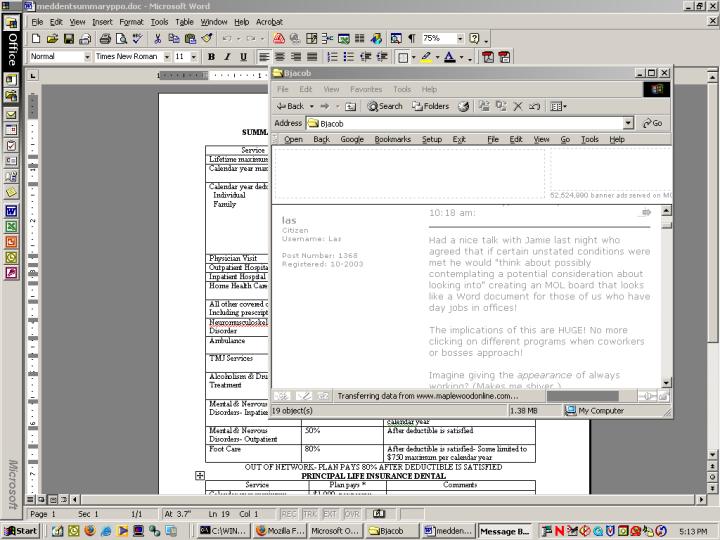
Task: Open Excel shortcut in the Office bar
Action: click(x=11, y=226)
